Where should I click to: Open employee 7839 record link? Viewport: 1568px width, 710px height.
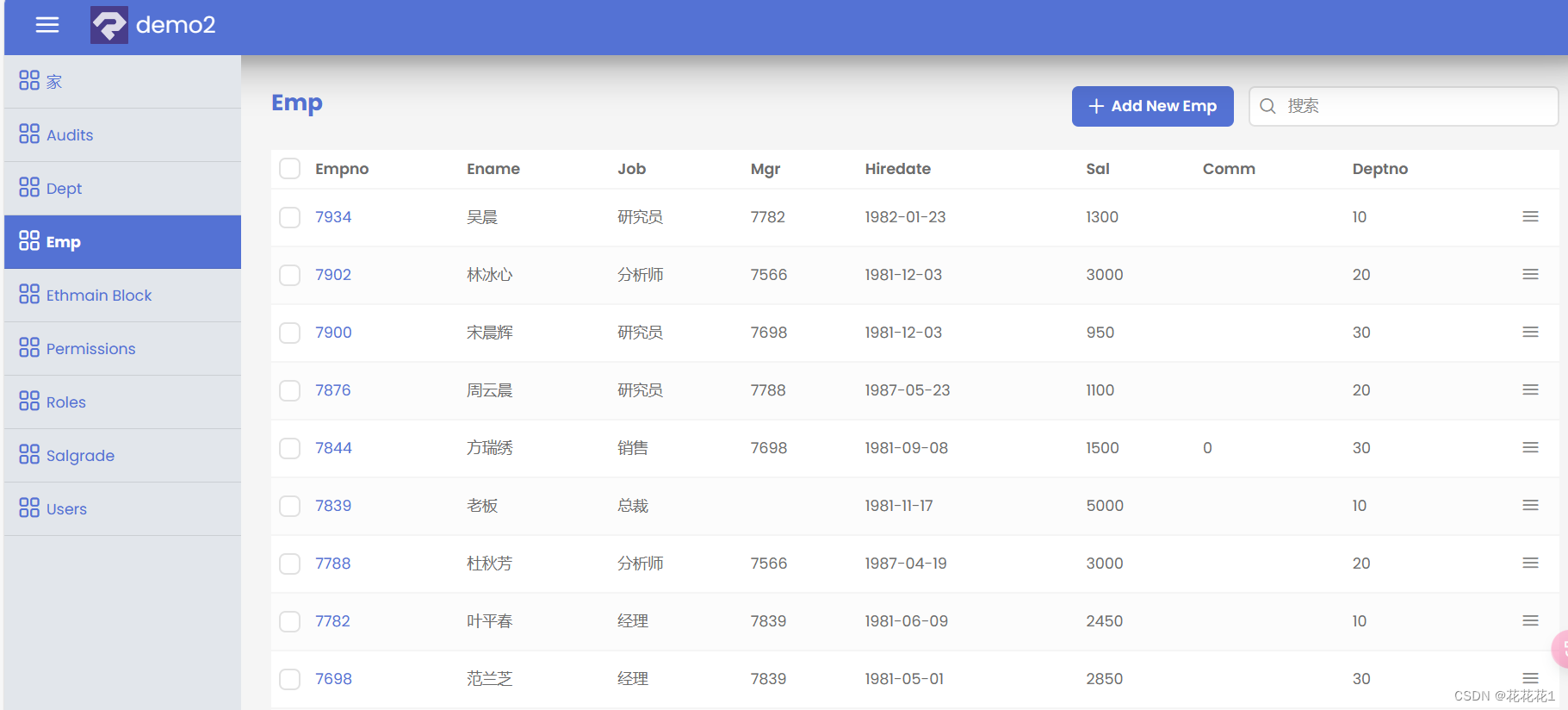333,506
